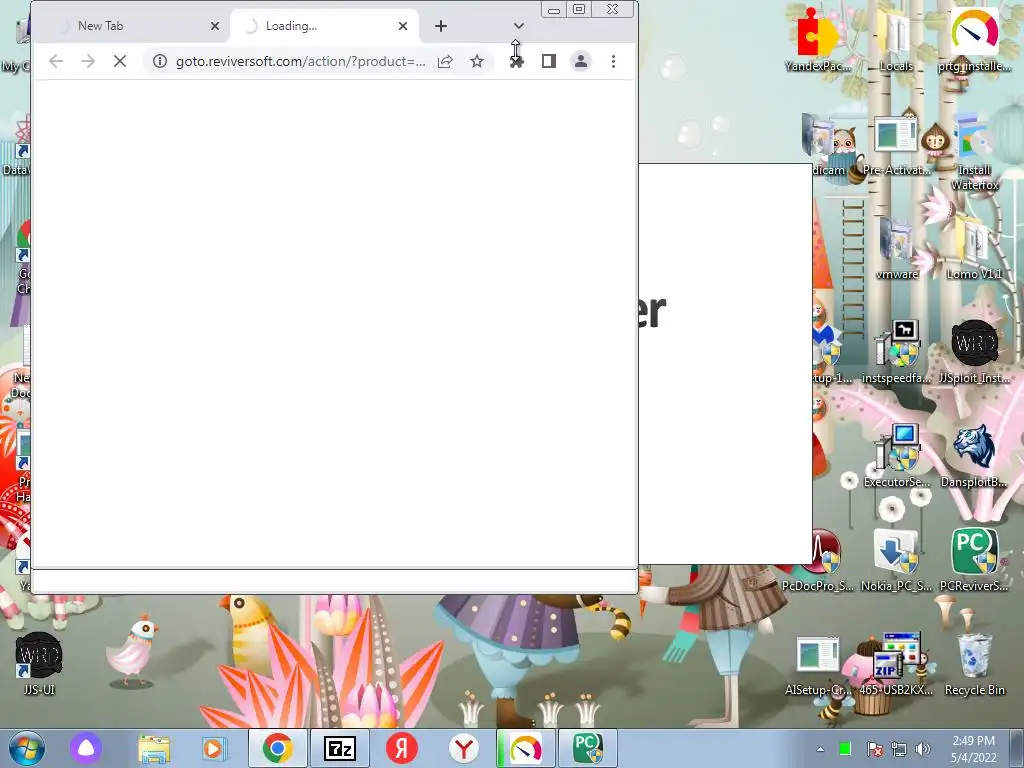Click the green square tray icon
This screenshot has width=1024, height=768.
[x=845, y=748]
